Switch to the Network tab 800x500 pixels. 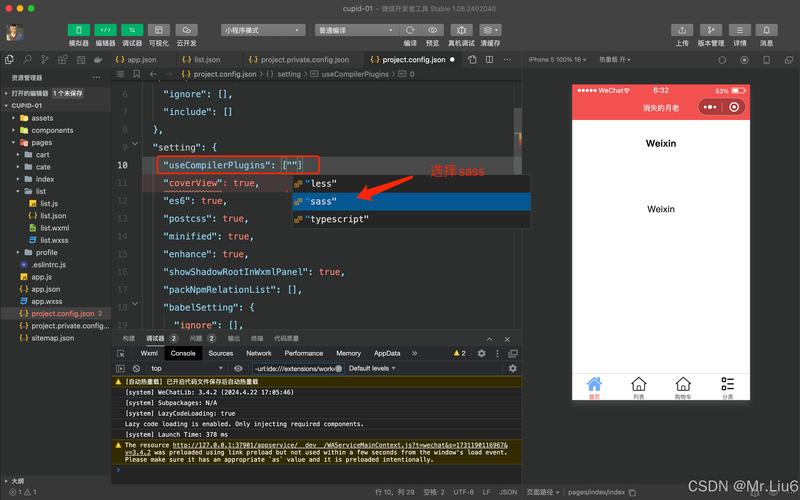point(259,353)
